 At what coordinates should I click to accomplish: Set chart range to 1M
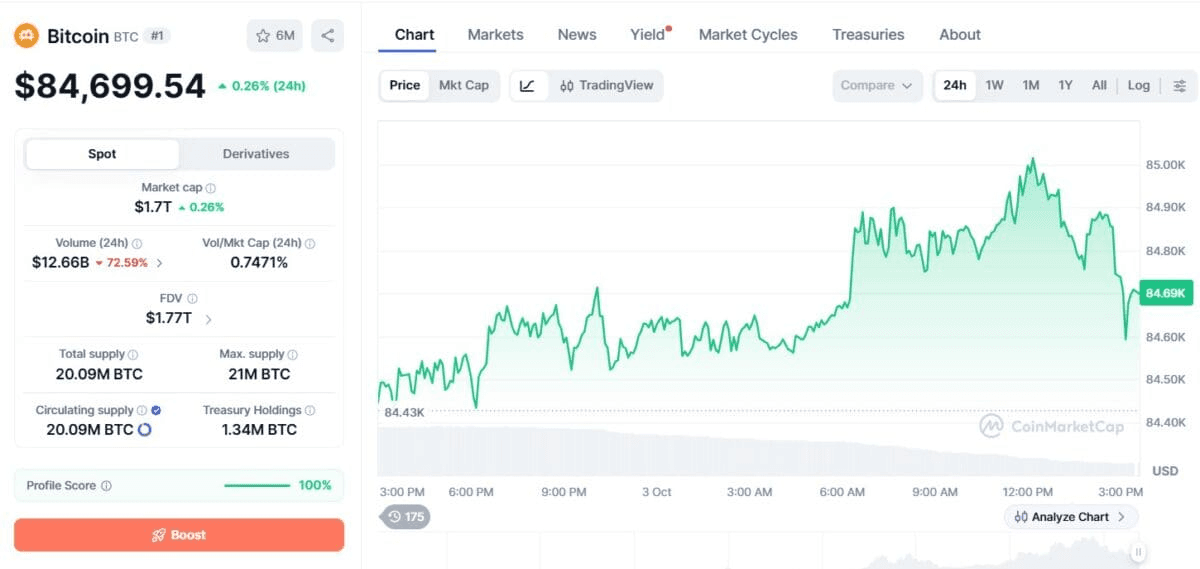click(x=1031, y=86)
